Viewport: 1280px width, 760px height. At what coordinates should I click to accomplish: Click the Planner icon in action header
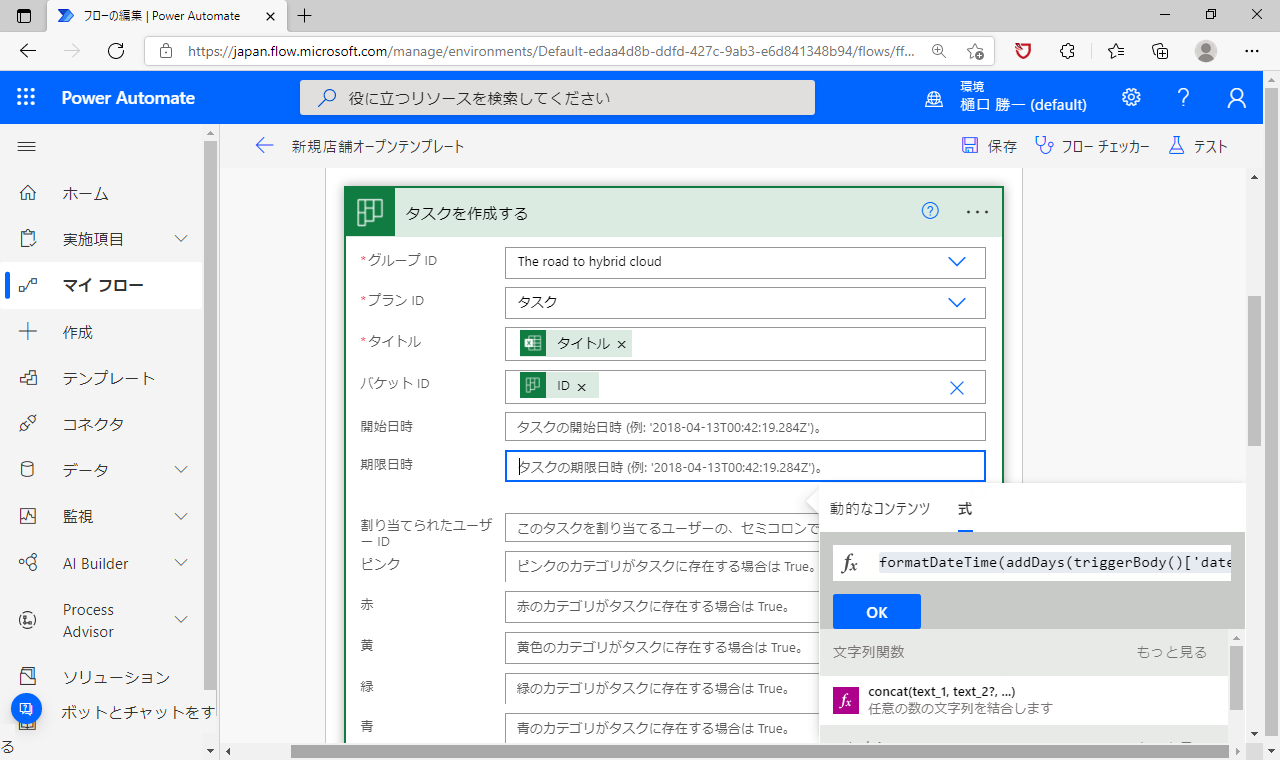[370, 212]
